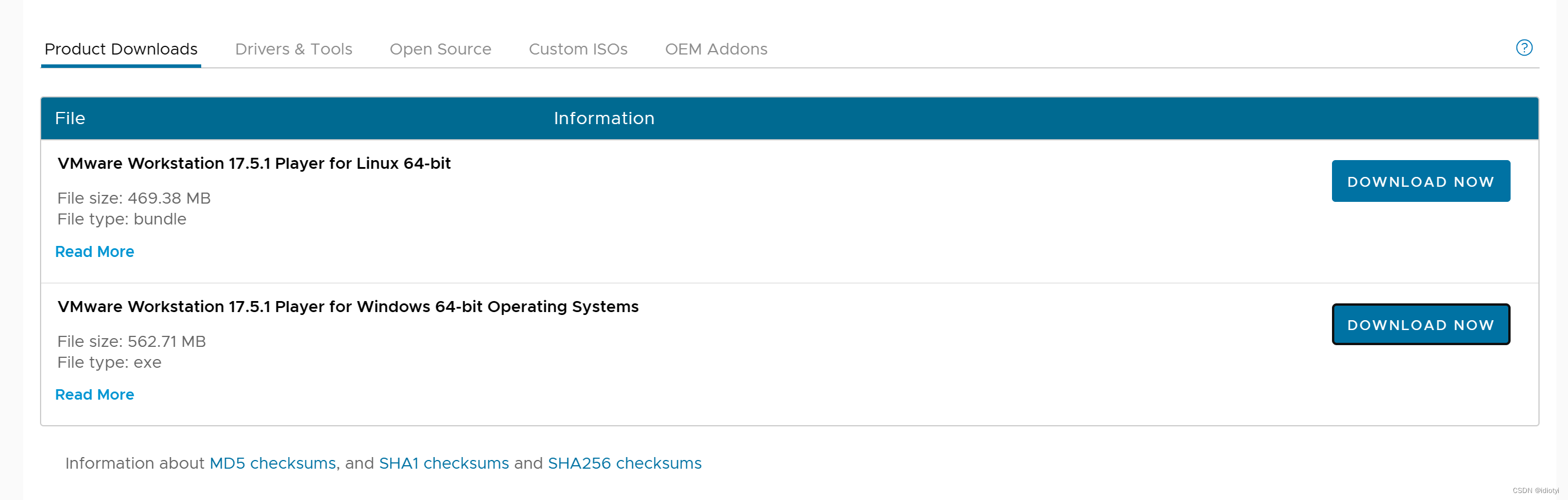The width and height of the screenshot is (1568, 500).
Task: Select the Open Source tab
Action: point(440,49)
